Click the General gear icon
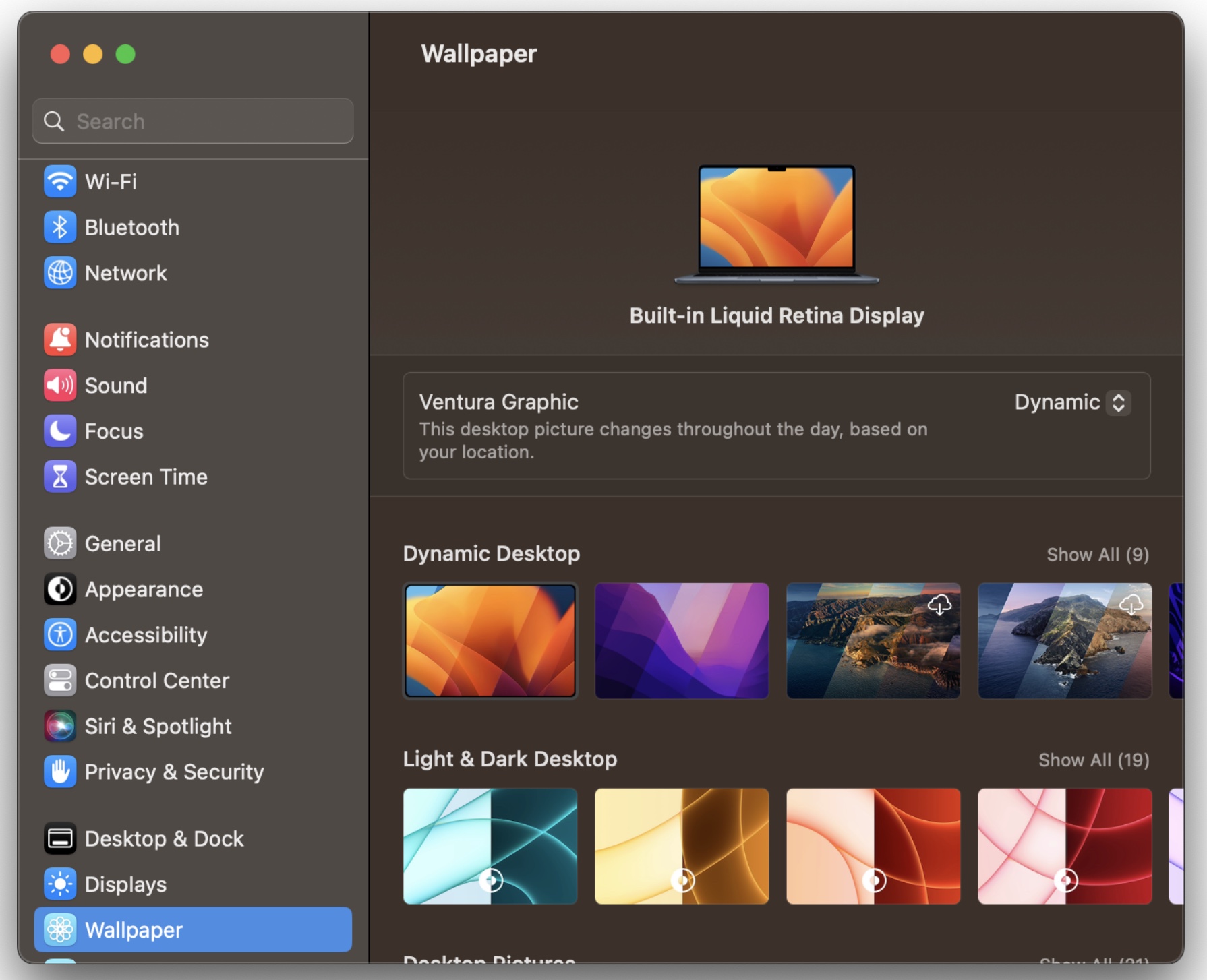The image size is (1207, 980). 60,544
